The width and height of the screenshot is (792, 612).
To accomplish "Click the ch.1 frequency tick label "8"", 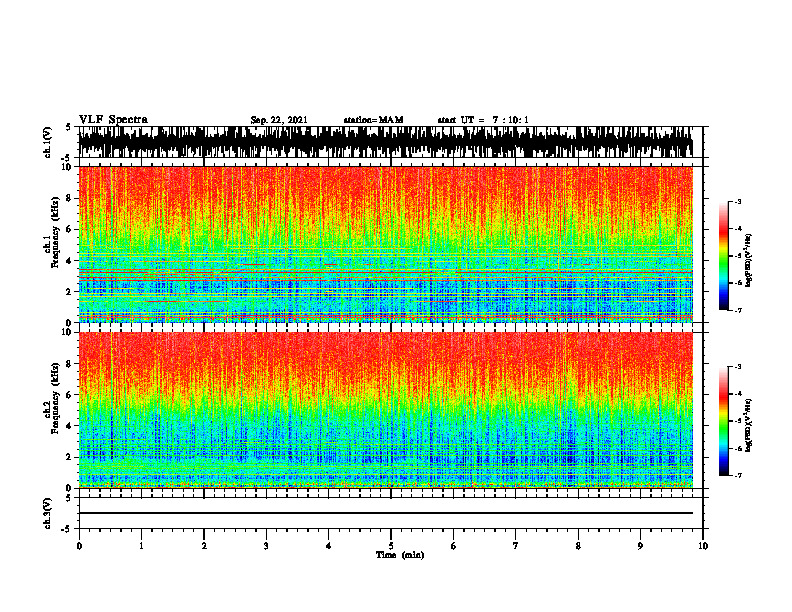I will (x=70, y=198).
